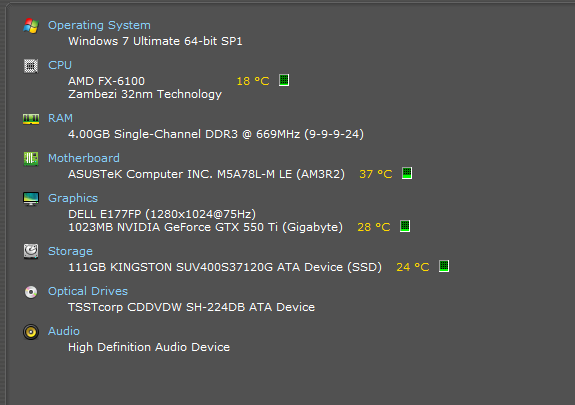Click the Windows flag Operating System icon
575x405 pixels.
point(31,26)
